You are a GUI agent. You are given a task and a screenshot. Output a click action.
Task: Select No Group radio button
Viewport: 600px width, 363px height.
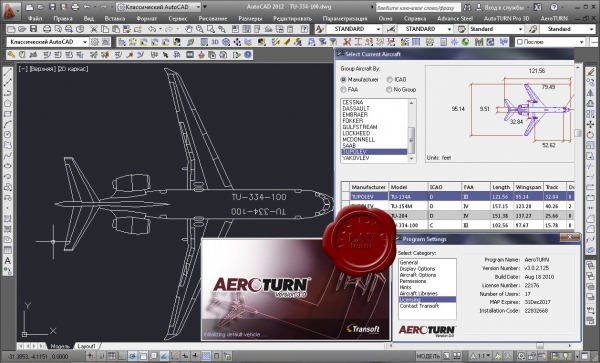pyautogui.click(x=389, y=90)
